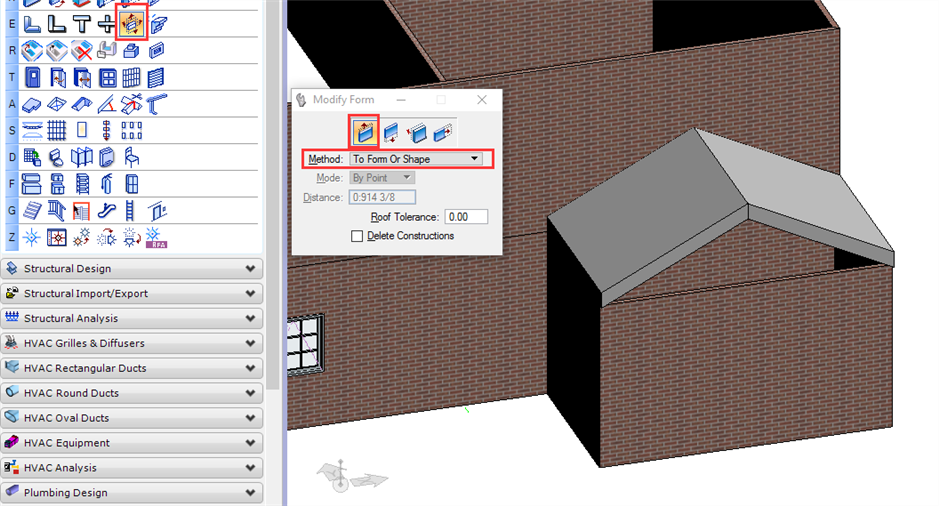Select the escalator tool in row G

click(x=107, y=211)
